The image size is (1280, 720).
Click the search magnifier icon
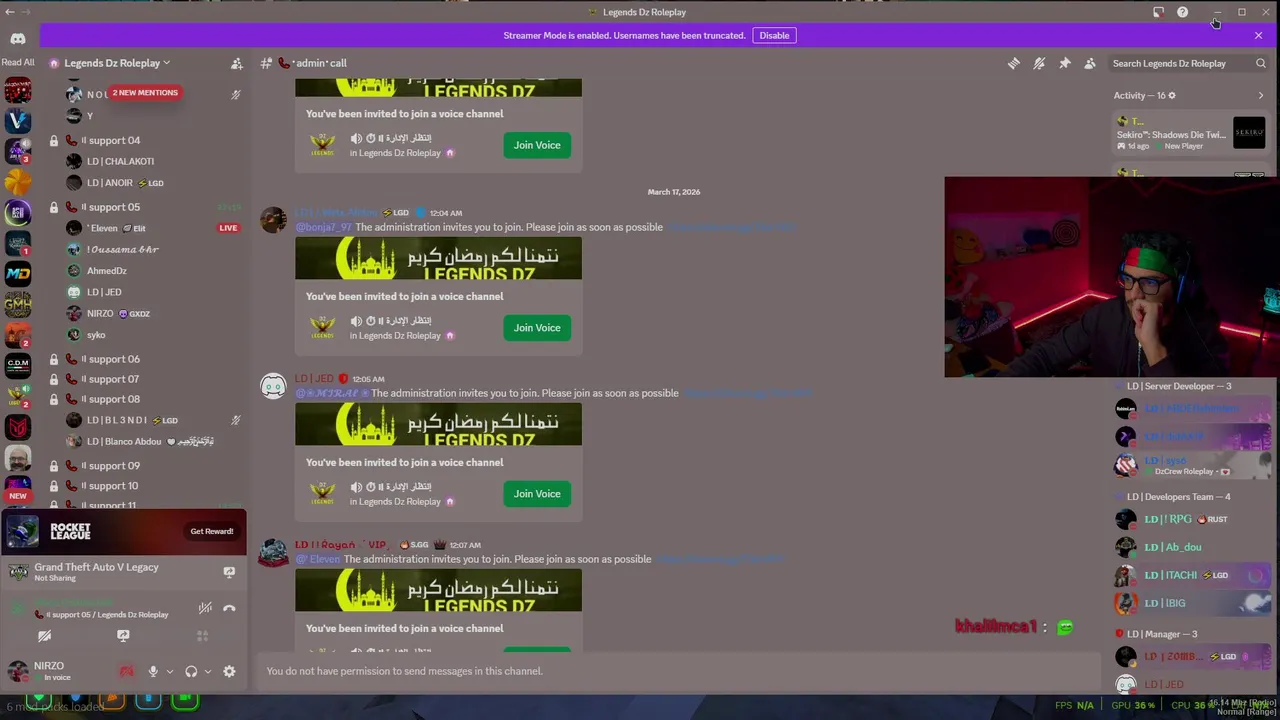(x=1261, y=63)
